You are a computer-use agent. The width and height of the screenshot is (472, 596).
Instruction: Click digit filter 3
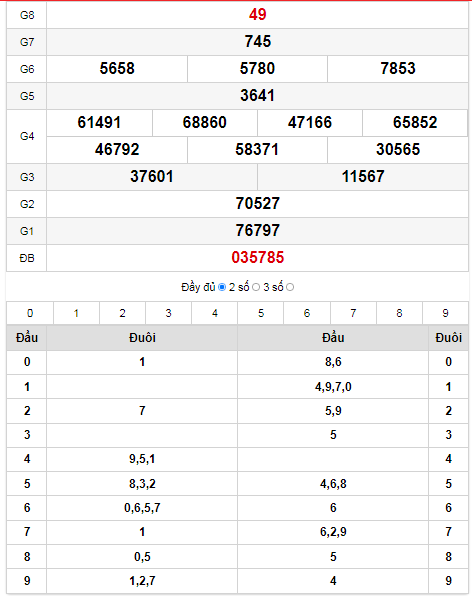[x=168, y=313]
